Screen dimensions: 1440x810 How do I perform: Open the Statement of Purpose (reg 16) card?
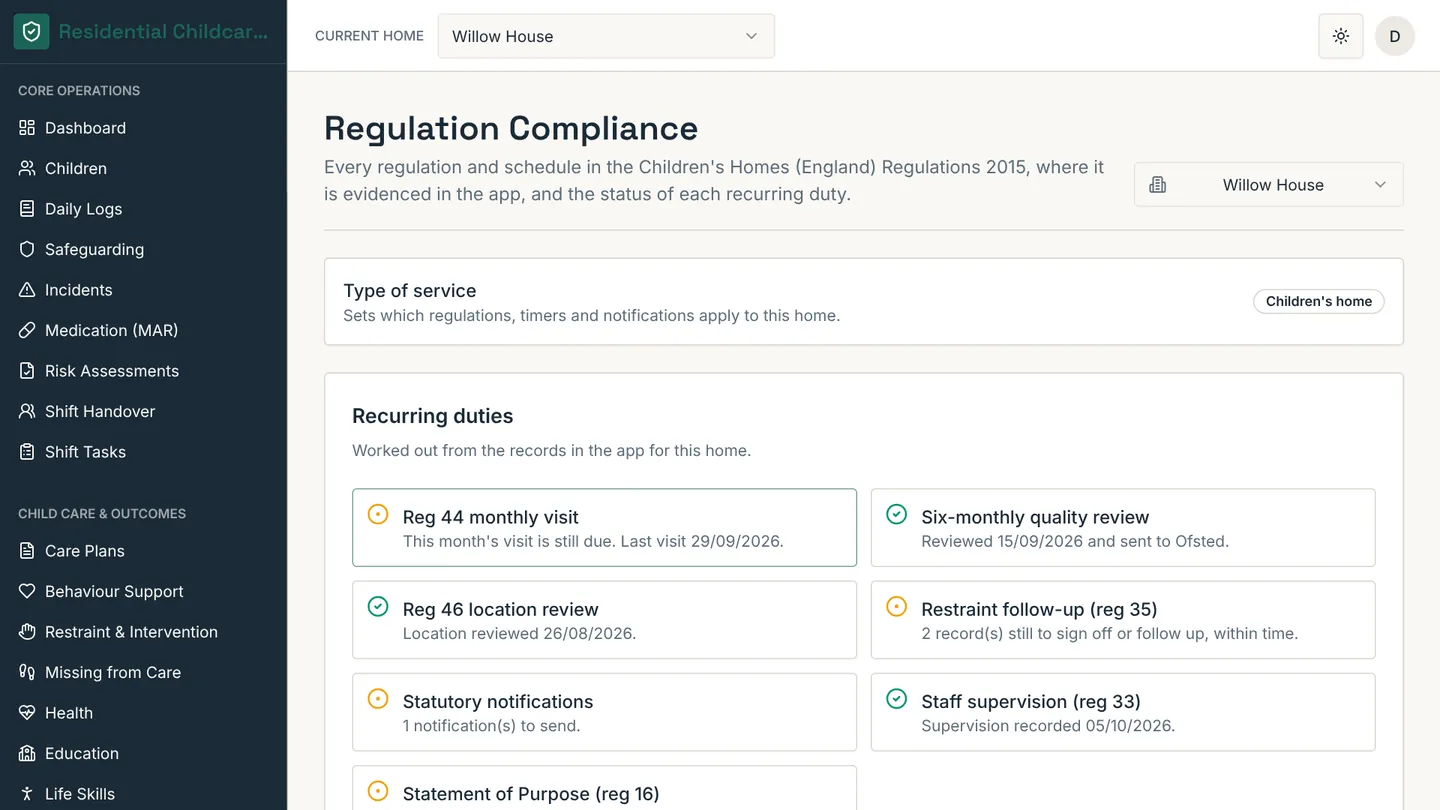(x=604, y=789)
